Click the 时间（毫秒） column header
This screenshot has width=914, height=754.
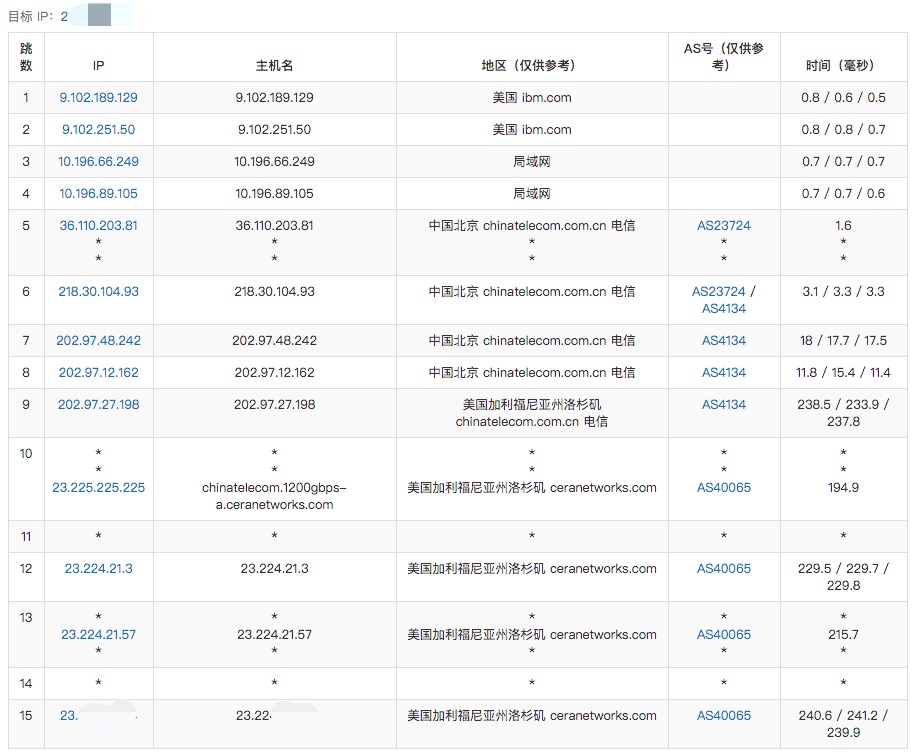coord(842,66)
